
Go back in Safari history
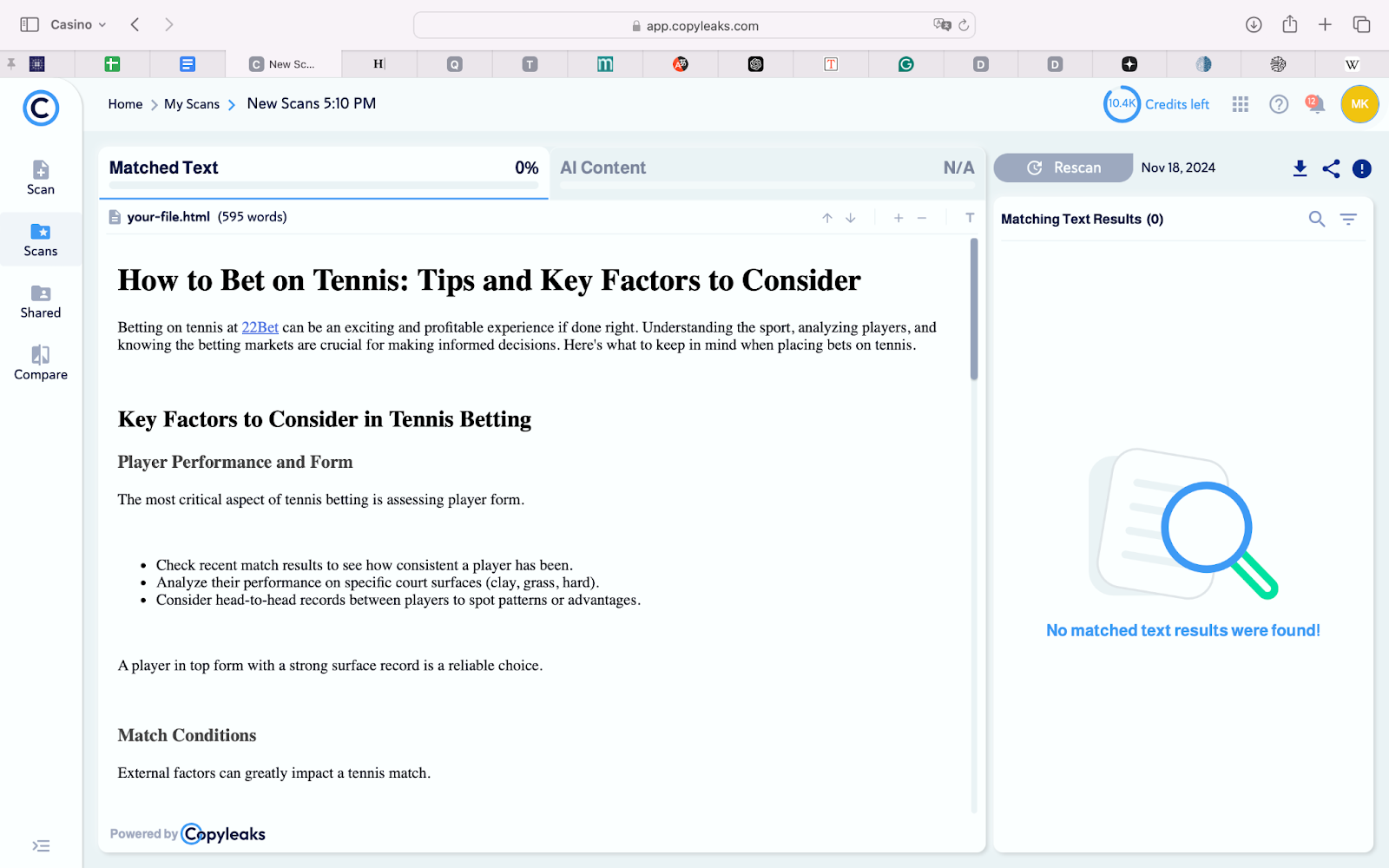(x=135, y=24)
